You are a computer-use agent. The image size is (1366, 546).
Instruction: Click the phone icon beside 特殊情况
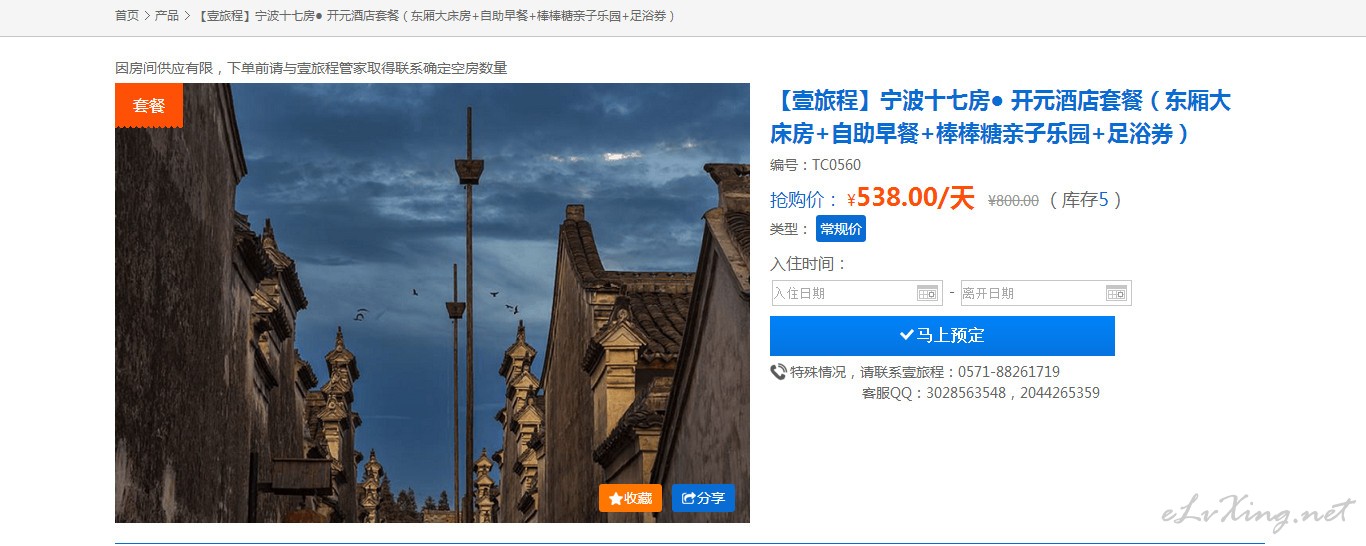click(x=778, y=372)
